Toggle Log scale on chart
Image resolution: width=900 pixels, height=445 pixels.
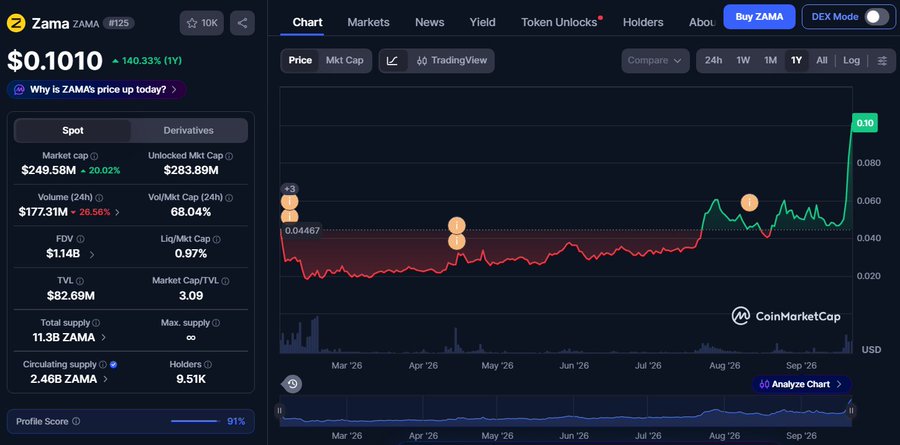tap(851, 60)
